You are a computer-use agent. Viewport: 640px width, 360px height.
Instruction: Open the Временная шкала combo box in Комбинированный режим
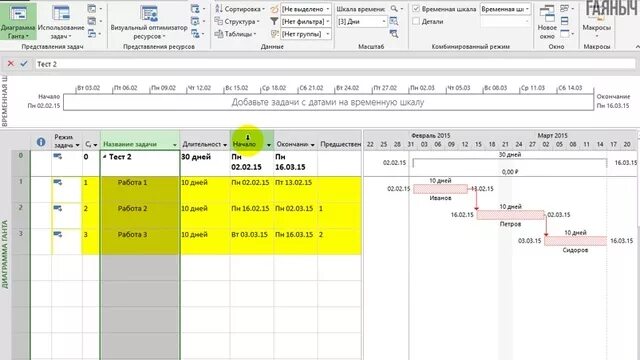click(x=505, y=9)
